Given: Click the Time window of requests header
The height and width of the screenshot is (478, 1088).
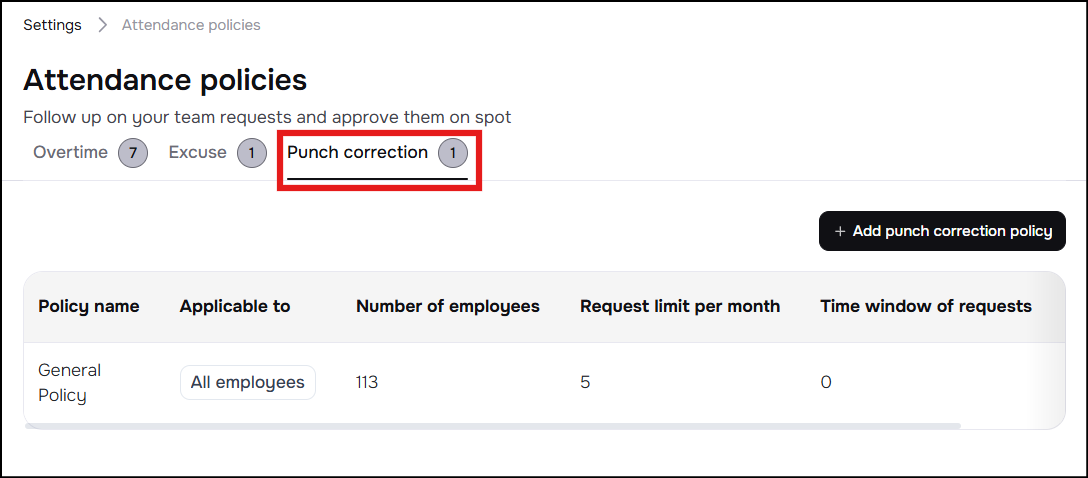Looking at the screenshot, I should coord(926,306).
